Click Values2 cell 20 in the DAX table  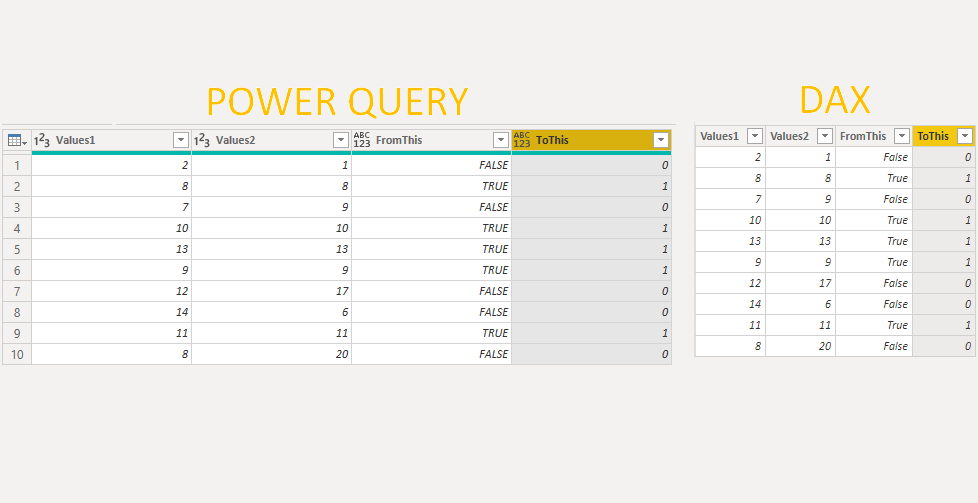800,346
